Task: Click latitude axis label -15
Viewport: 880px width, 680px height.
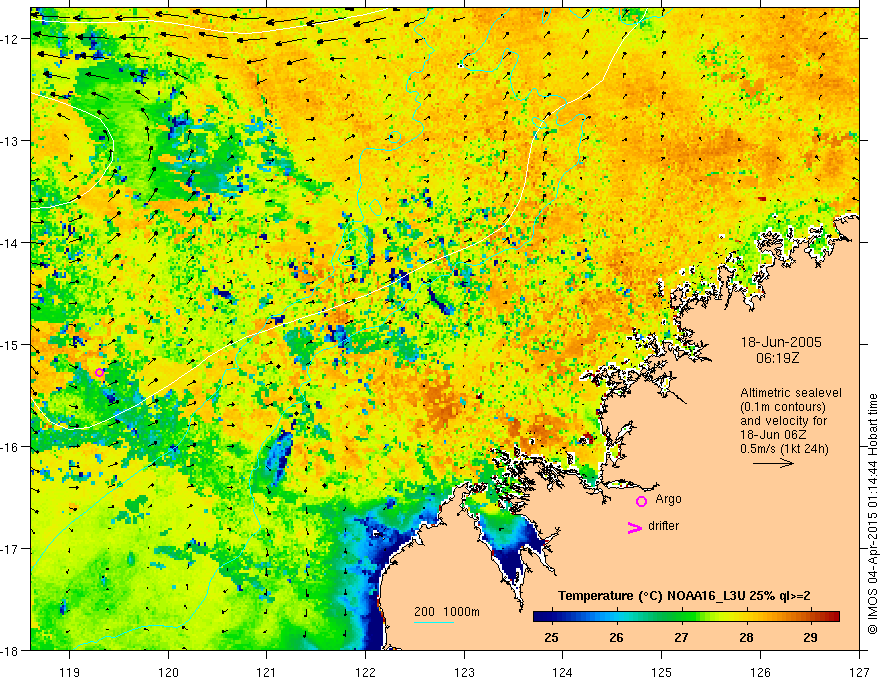Action: 11,344
